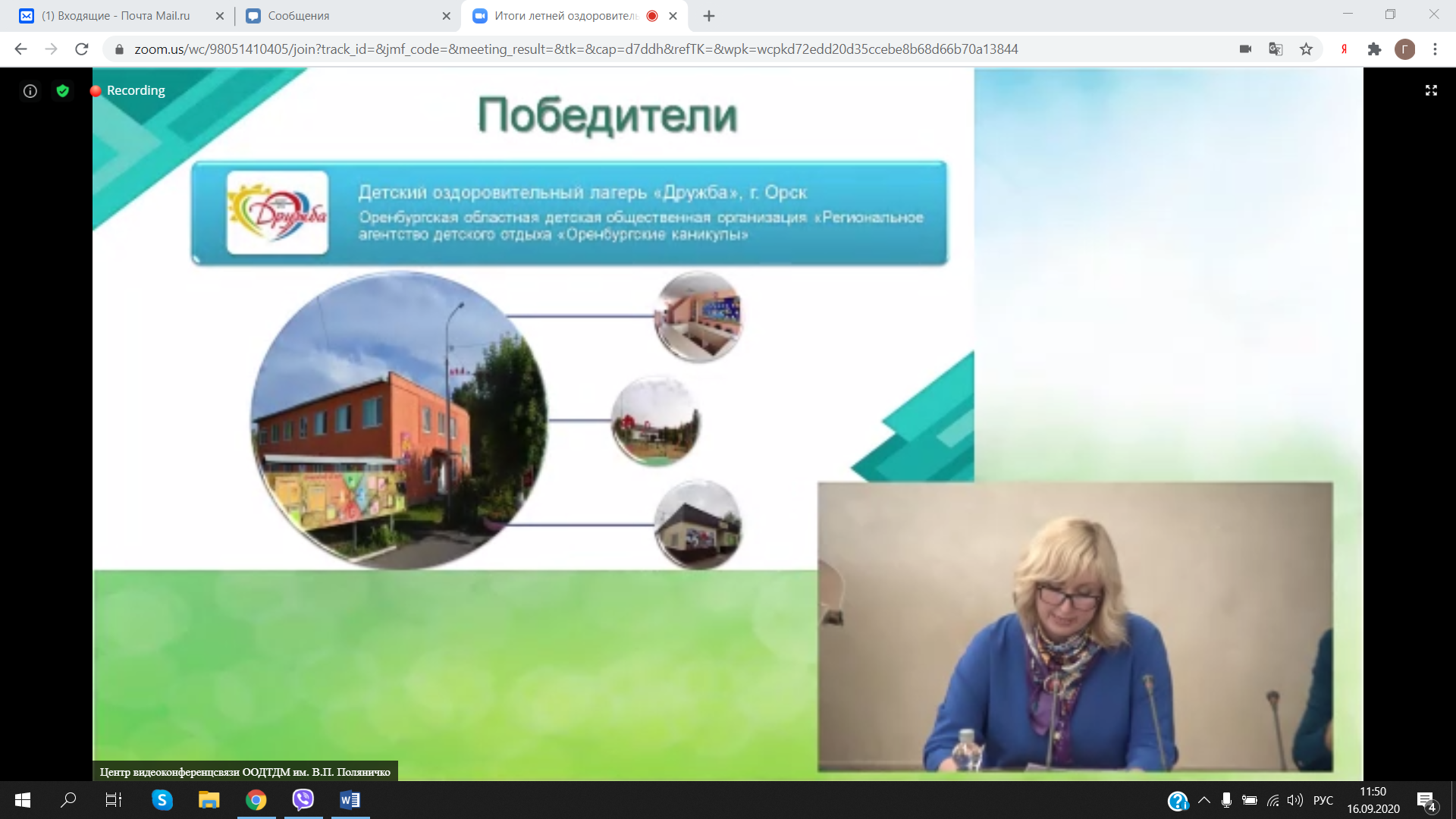Image resolution: width=1456 pixels, height=819 pixels.
Task: Open Wi-Fi network tray icon
Action: pos(1273,800)
